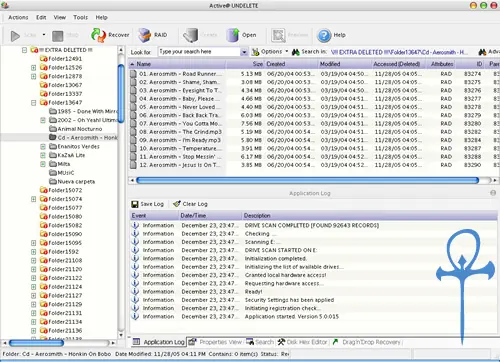Click the grayed Create image icon

click(x=191, y=35)
